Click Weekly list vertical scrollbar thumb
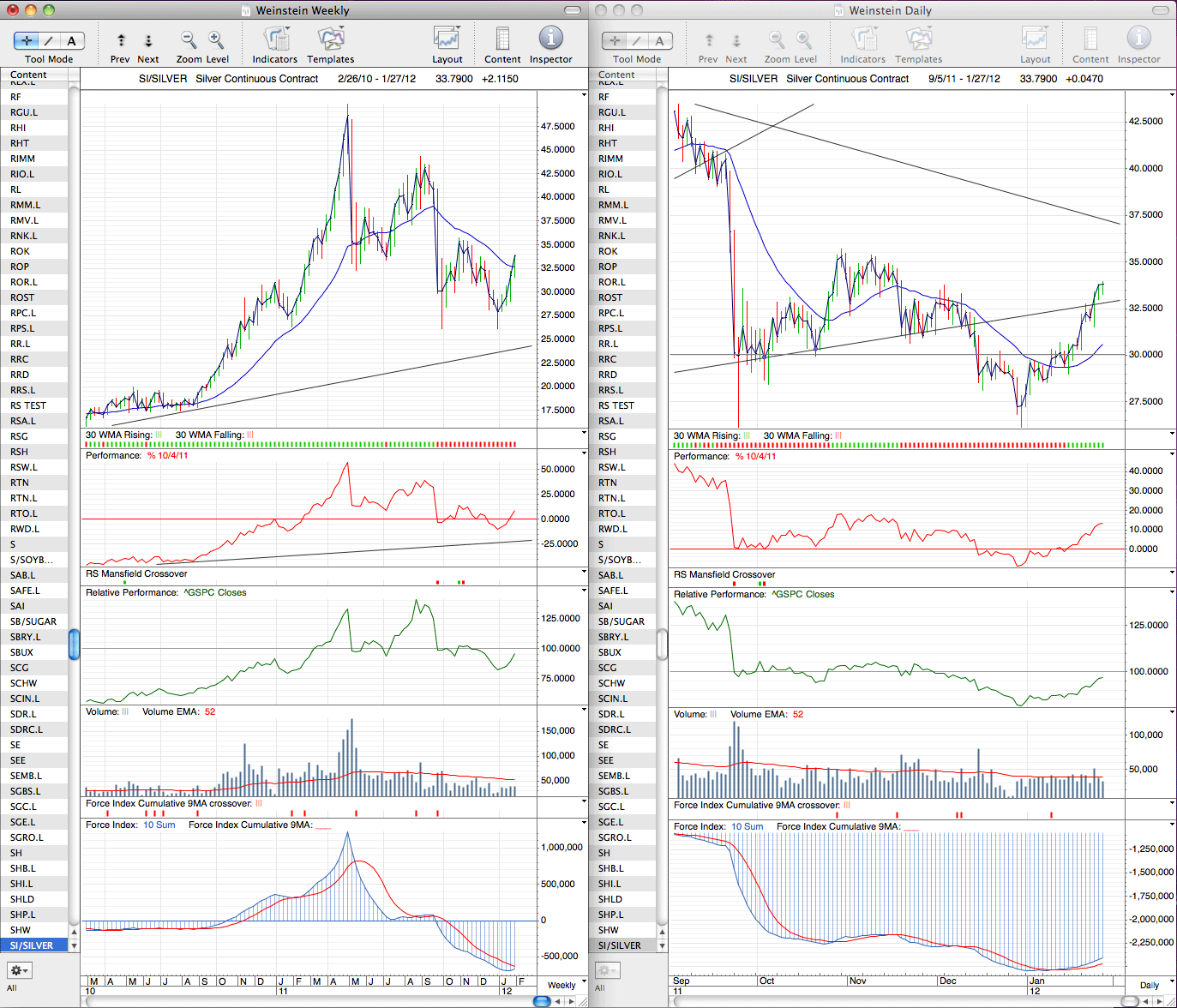 click(75, 645)
